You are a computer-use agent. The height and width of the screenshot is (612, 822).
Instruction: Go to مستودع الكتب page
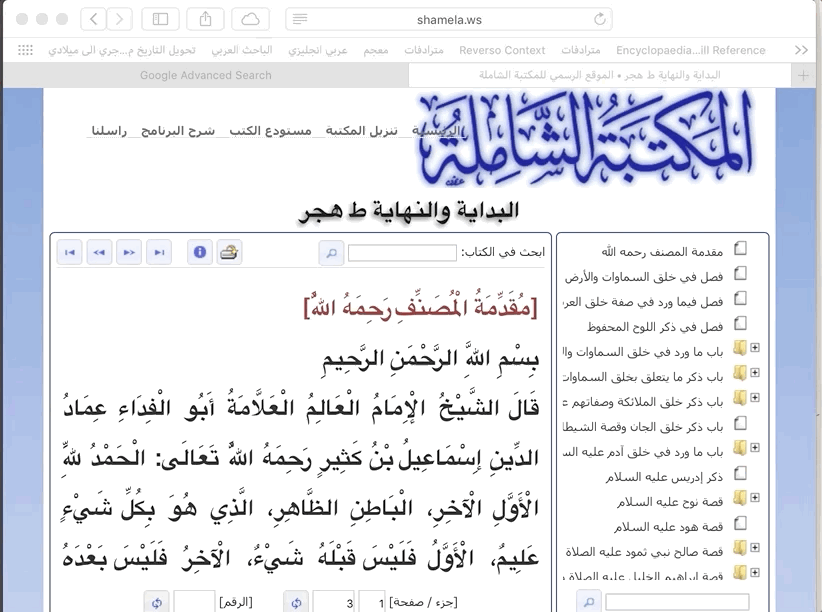pyautogui.click(x=271, y=131)
